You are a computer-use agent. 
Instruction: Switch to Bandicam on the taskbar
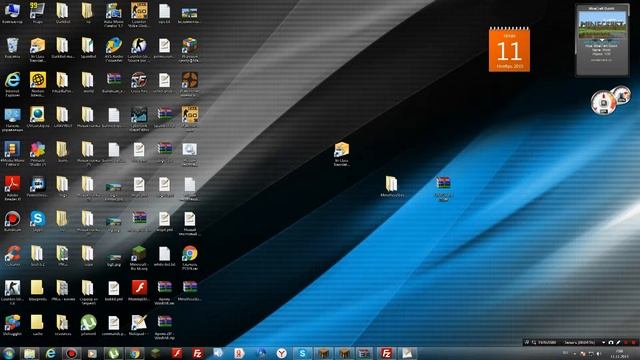click(71, 353)
